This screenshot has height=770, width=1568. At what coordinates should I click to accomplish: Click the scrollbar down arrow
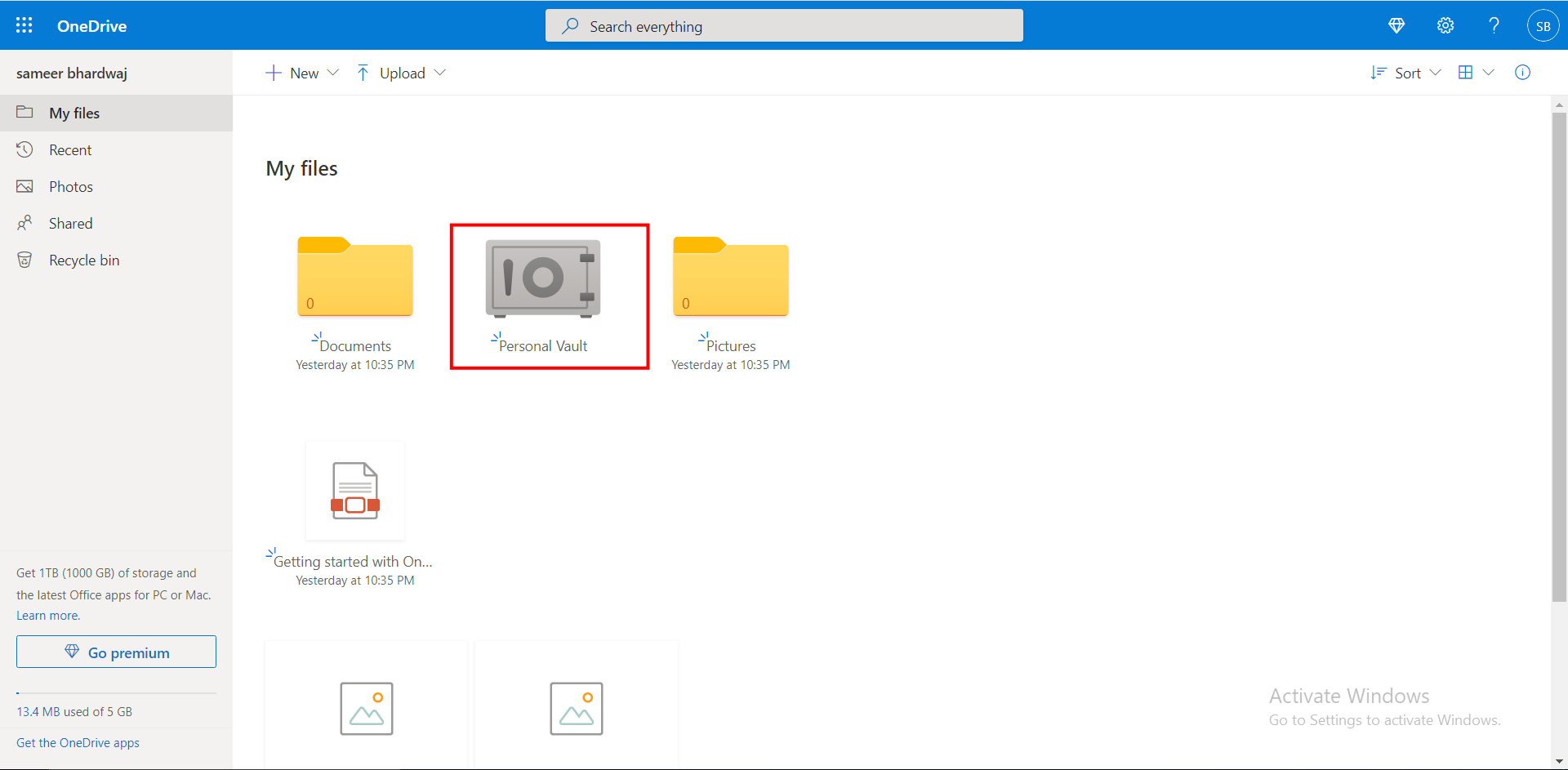1559,761
